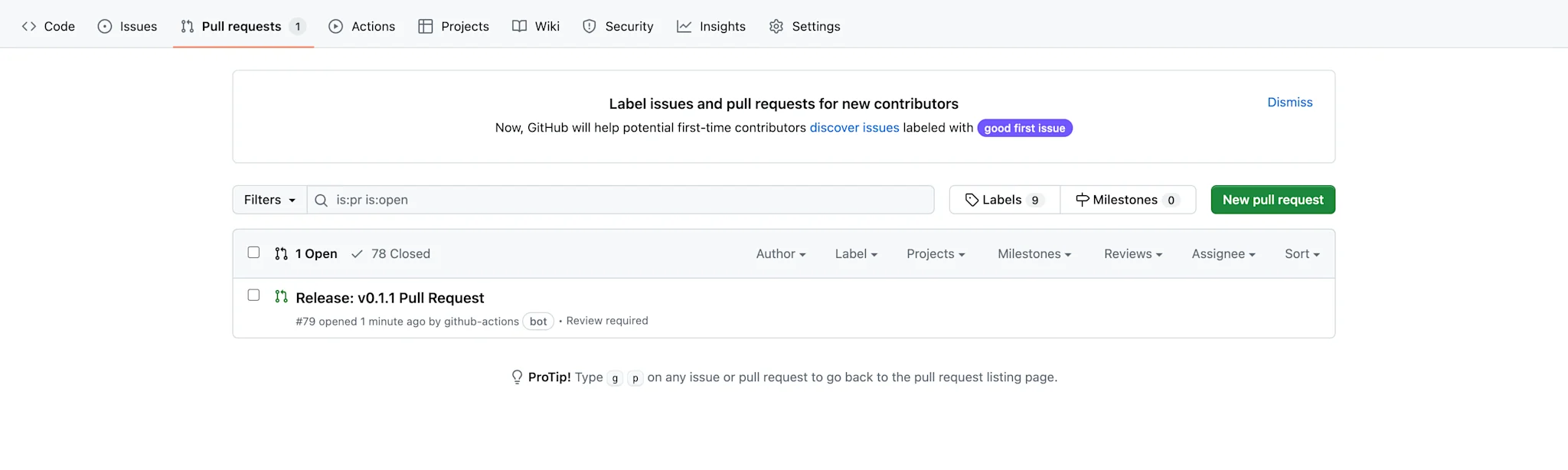Expand the Projects filter dropdown

(x=936, y=253)
